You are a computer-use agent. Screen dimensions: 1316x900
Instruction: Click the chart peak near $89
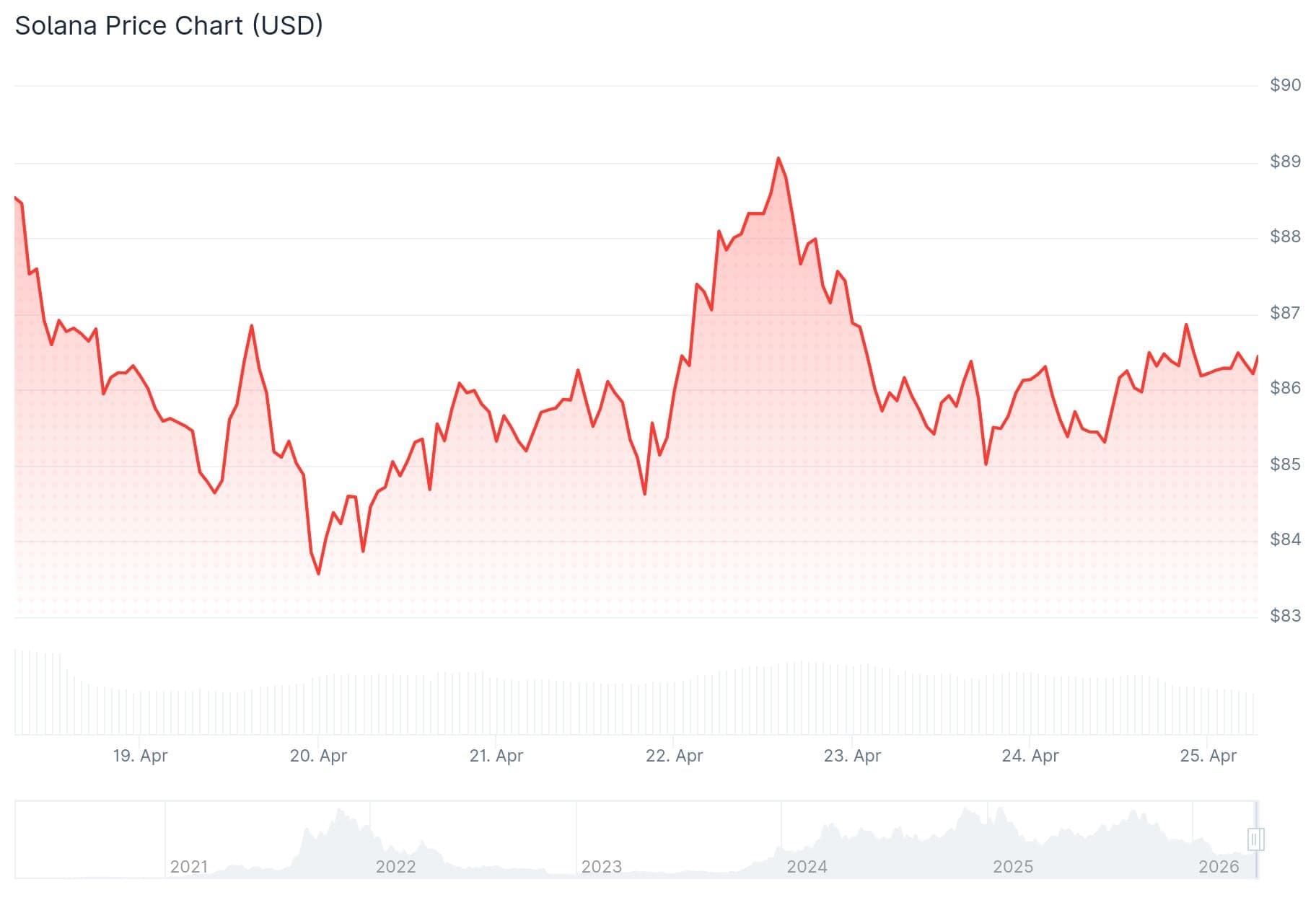(778, 157)
